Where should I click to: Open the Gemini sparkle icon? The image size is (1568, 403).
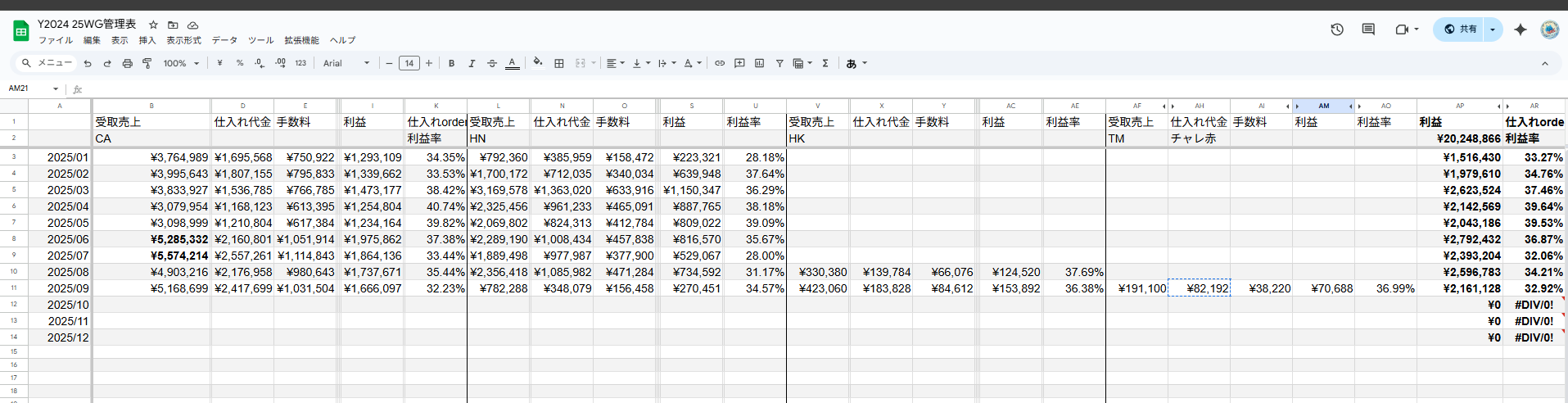[1521, 29]
